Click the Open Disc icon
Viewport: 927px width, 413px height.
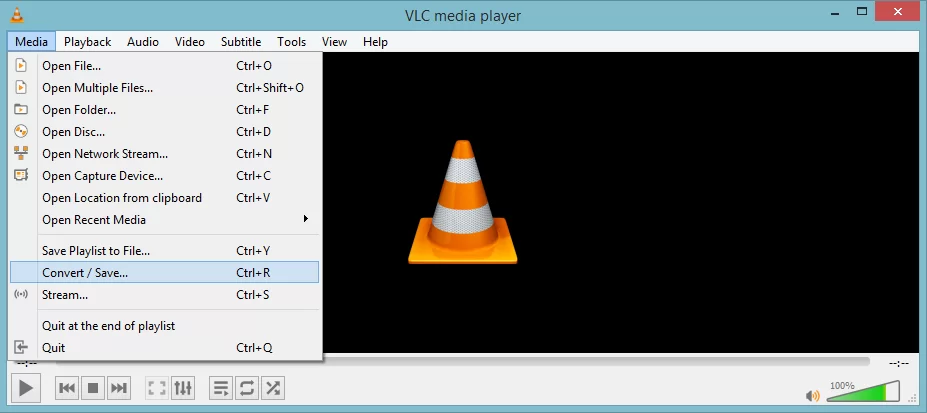click(x=21, y=131)
